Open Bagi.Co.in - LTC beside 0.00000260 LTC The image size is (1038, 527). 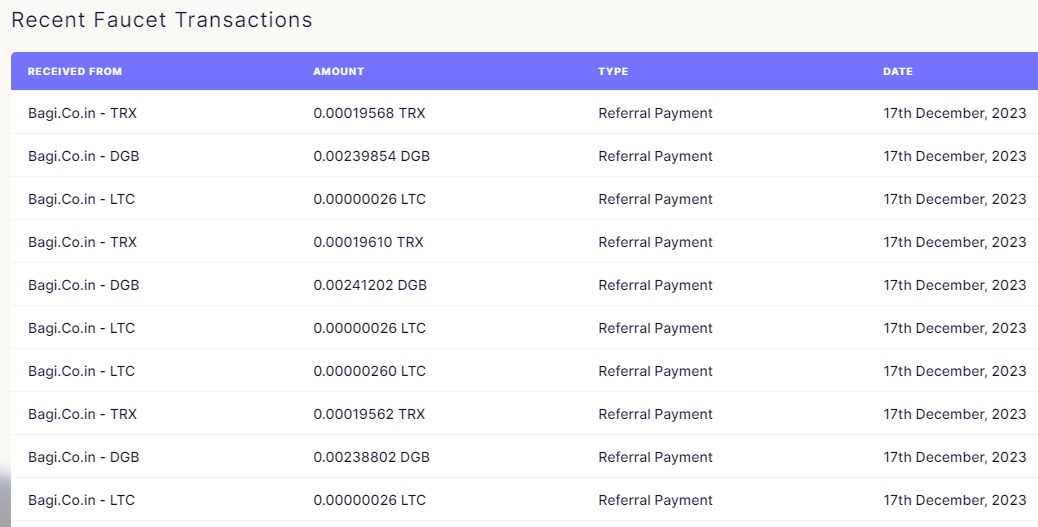tap(81, 371)
